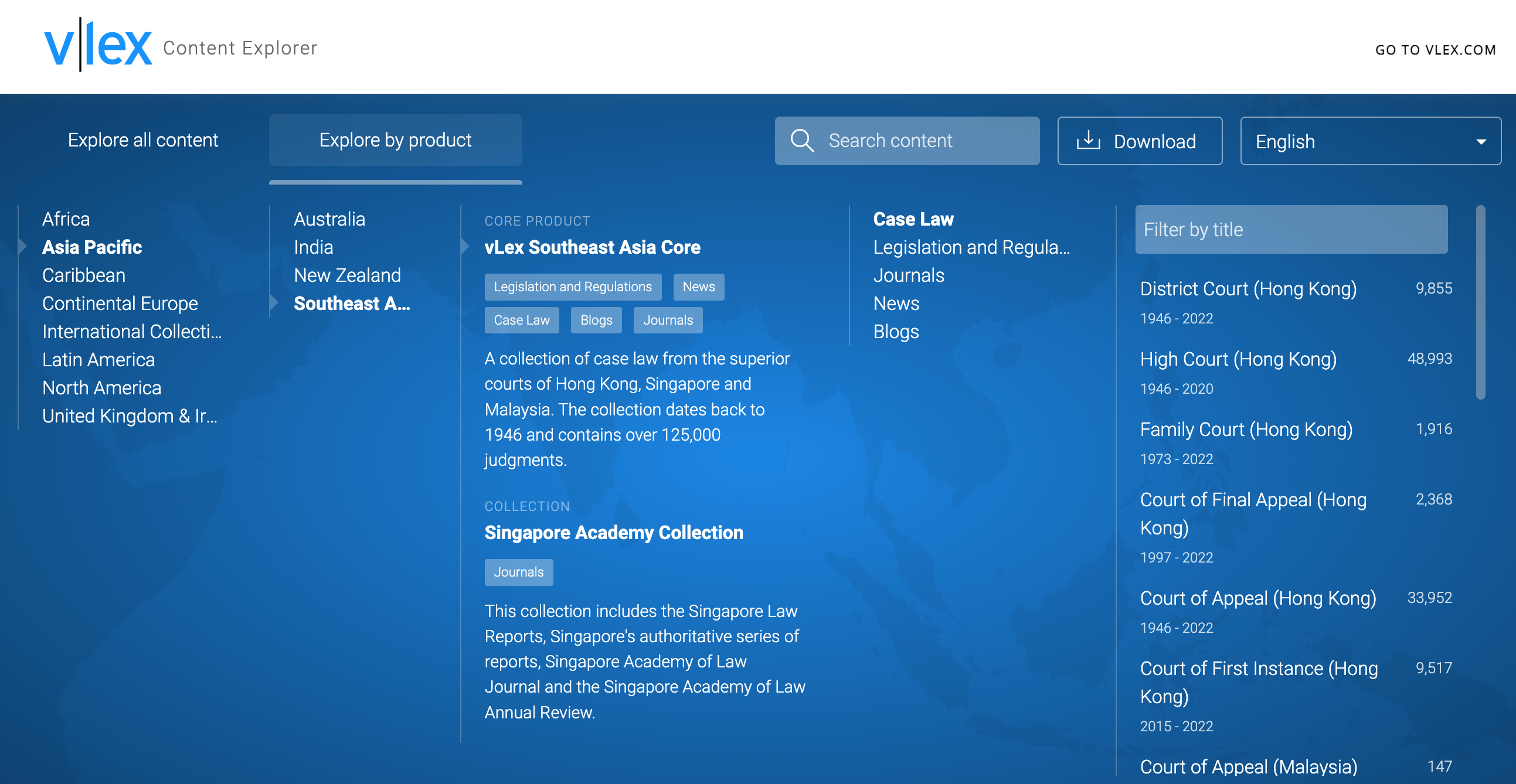Choose Australia in country list

(x=329, y=219)
